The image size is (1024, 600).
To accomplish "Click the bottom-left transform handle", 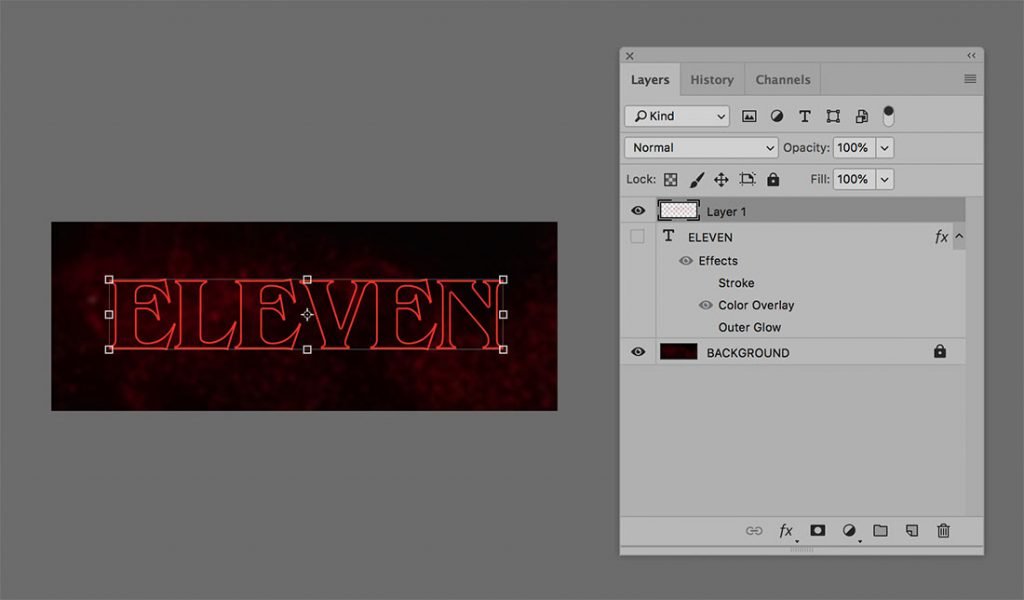I will click(109, 349).
